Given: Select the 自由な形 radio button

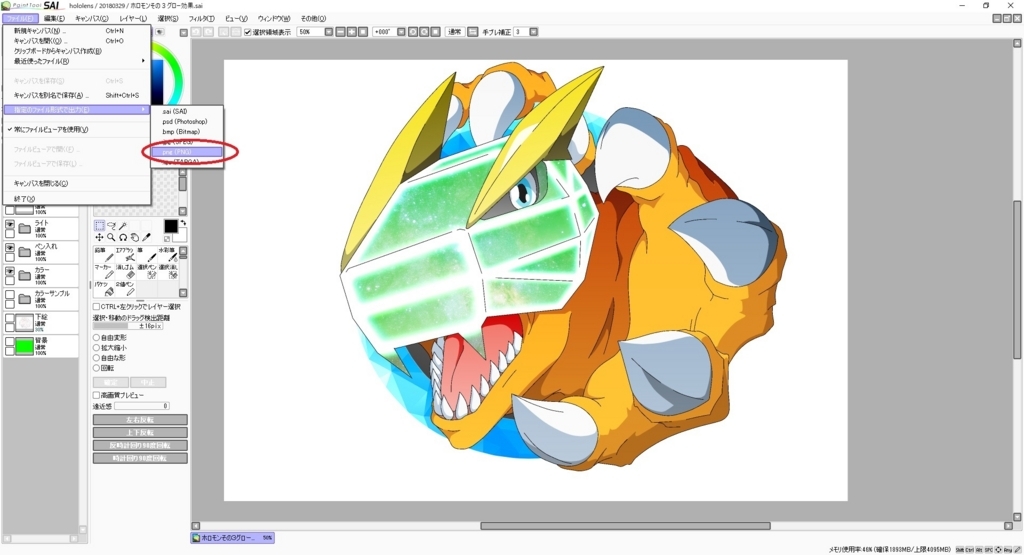Looking at the screenshot, I should pos(96,358).
